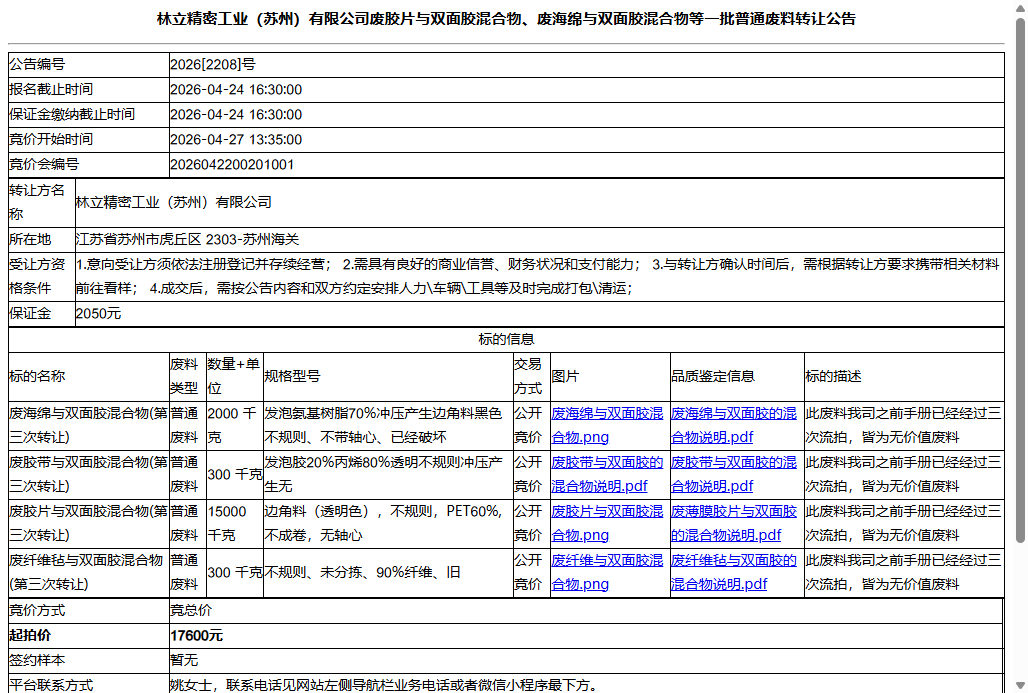
Task: Click the spec 不规则、未分拣、90%纤维、旧
Action: click(x=363, y=573)
